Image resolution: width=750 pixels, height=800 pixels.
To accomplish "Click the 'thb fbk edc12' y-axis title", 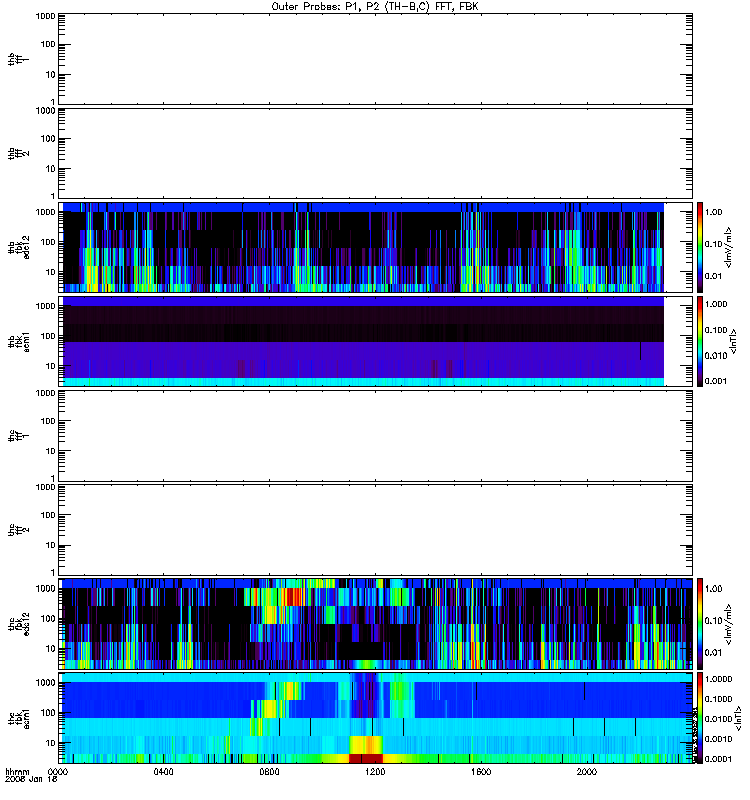I will pos(19,247).
